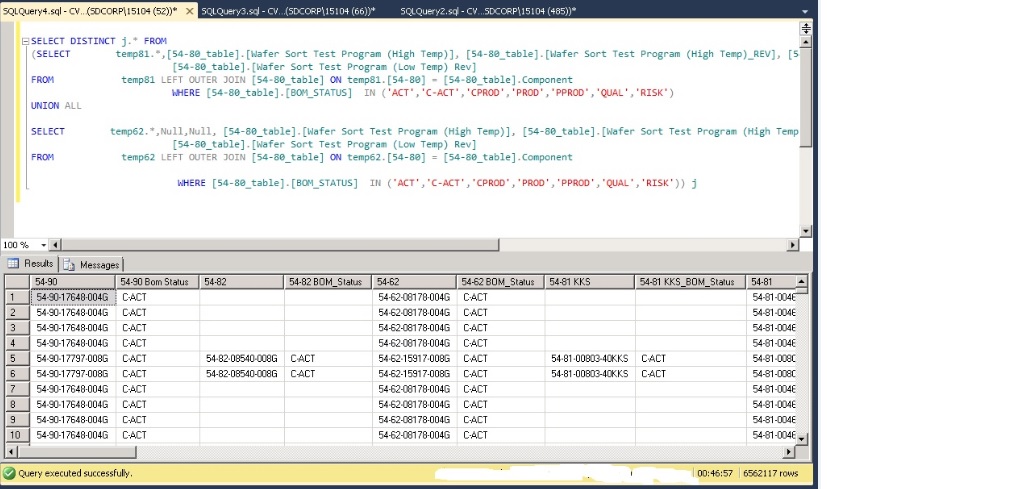Open the Messages tab
This screenshot has height=489, width=1020.
pos(91,265)
